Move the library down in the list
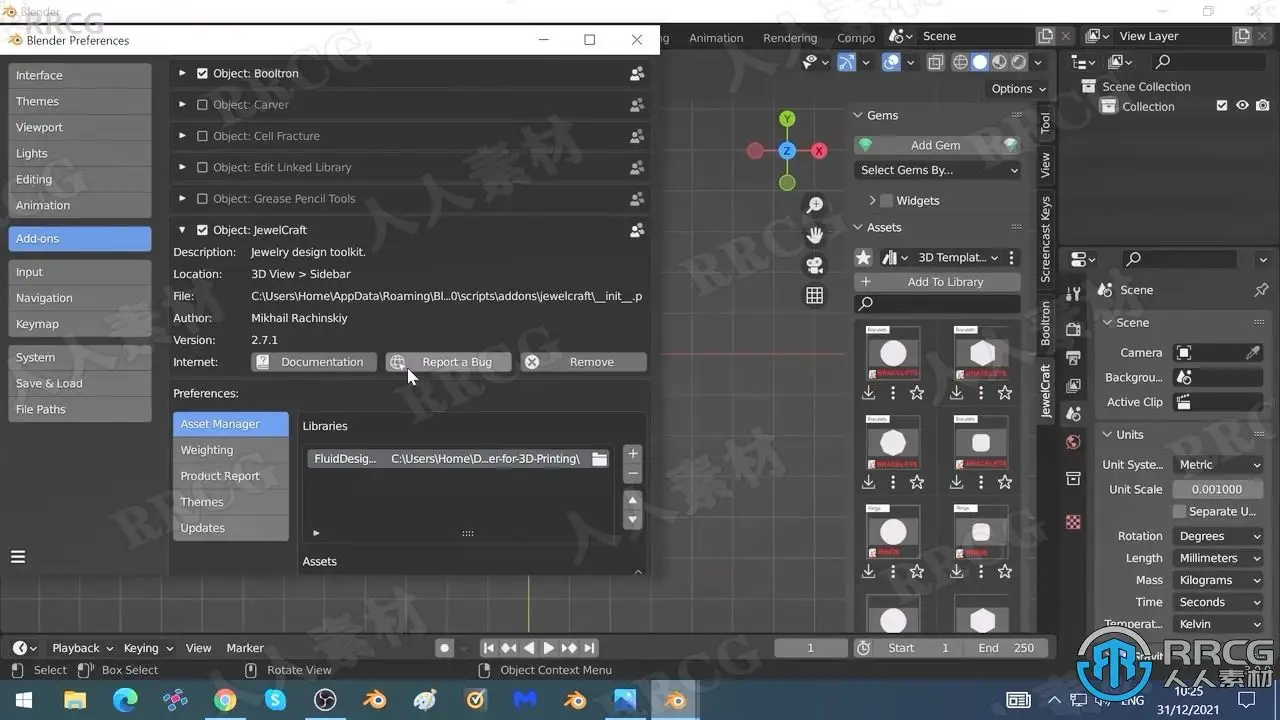This screenshot has width=1280, height=720. (x=632, y=520)
